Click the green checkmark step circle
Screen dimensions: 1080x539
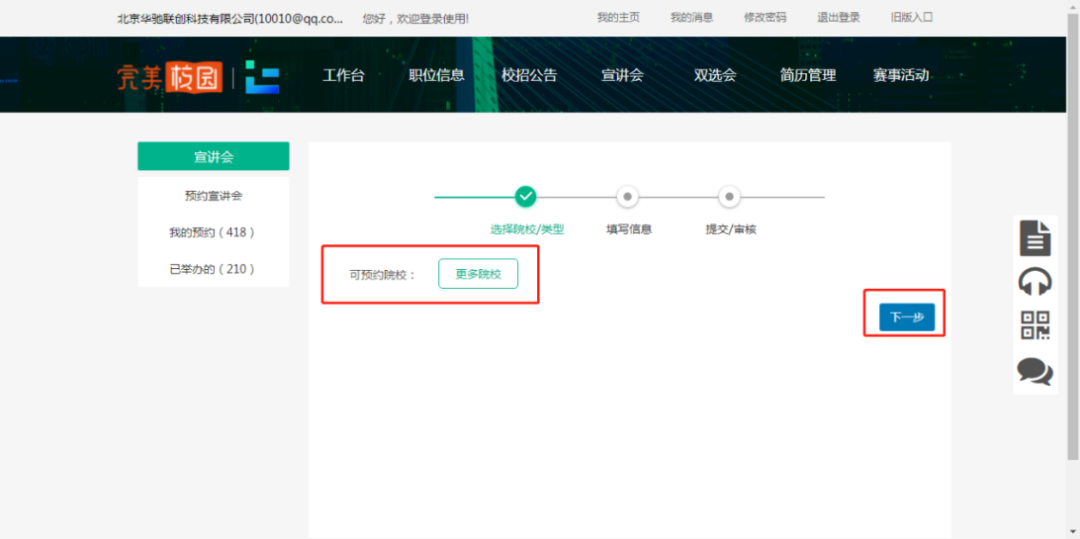point(526,197)
